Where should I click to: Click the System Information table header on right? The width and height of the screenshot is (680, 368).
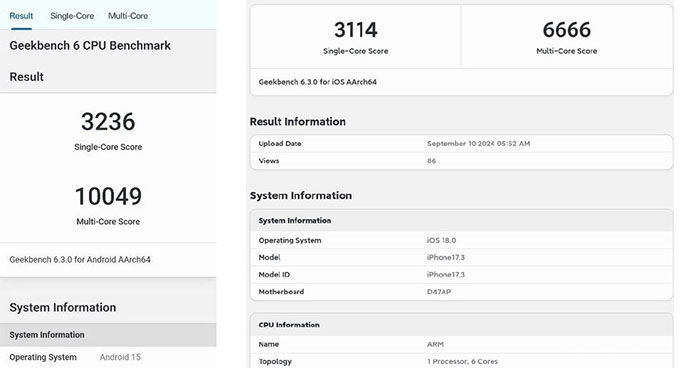pos(461,221)
